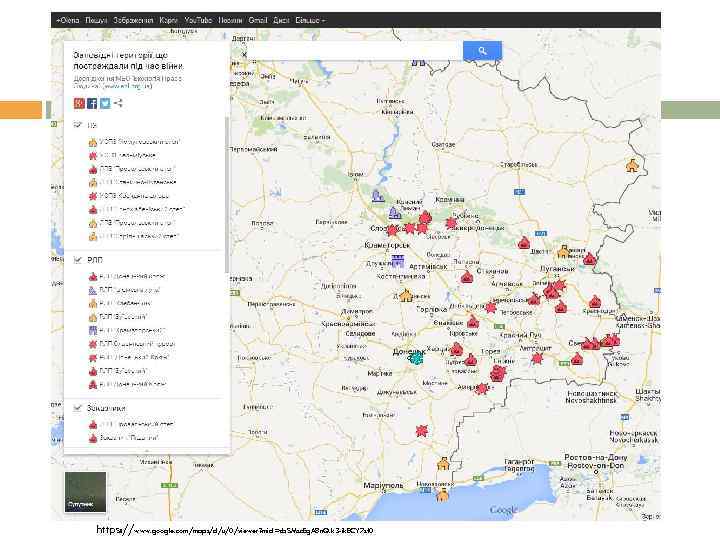Click the orange marker near the northeastern border
The height and width of the screenshot is (540, 720).
click(x=632, y=165)
